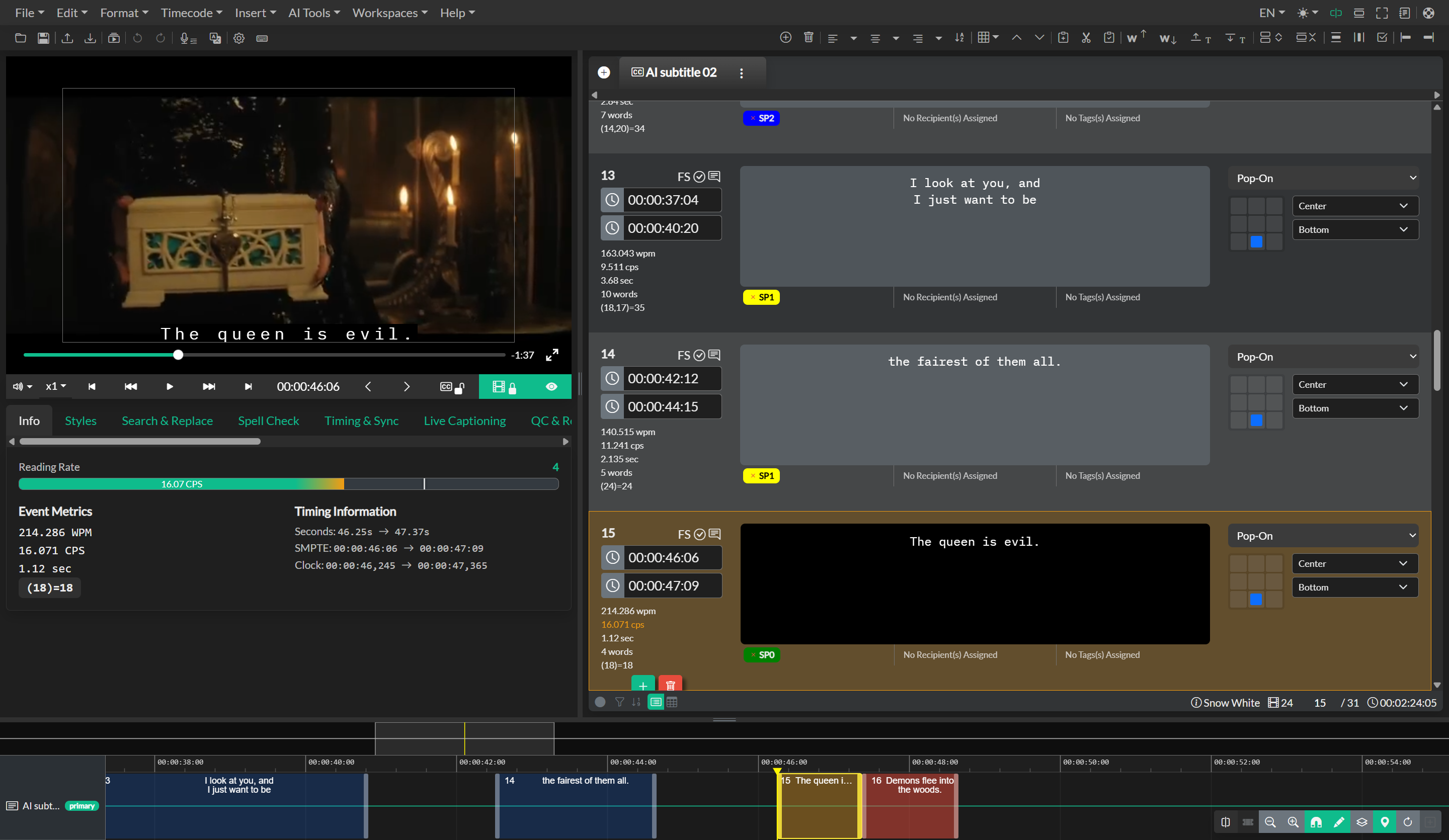
Task: Toggle the caption lock CC button
Action: [x=452, y=387]
